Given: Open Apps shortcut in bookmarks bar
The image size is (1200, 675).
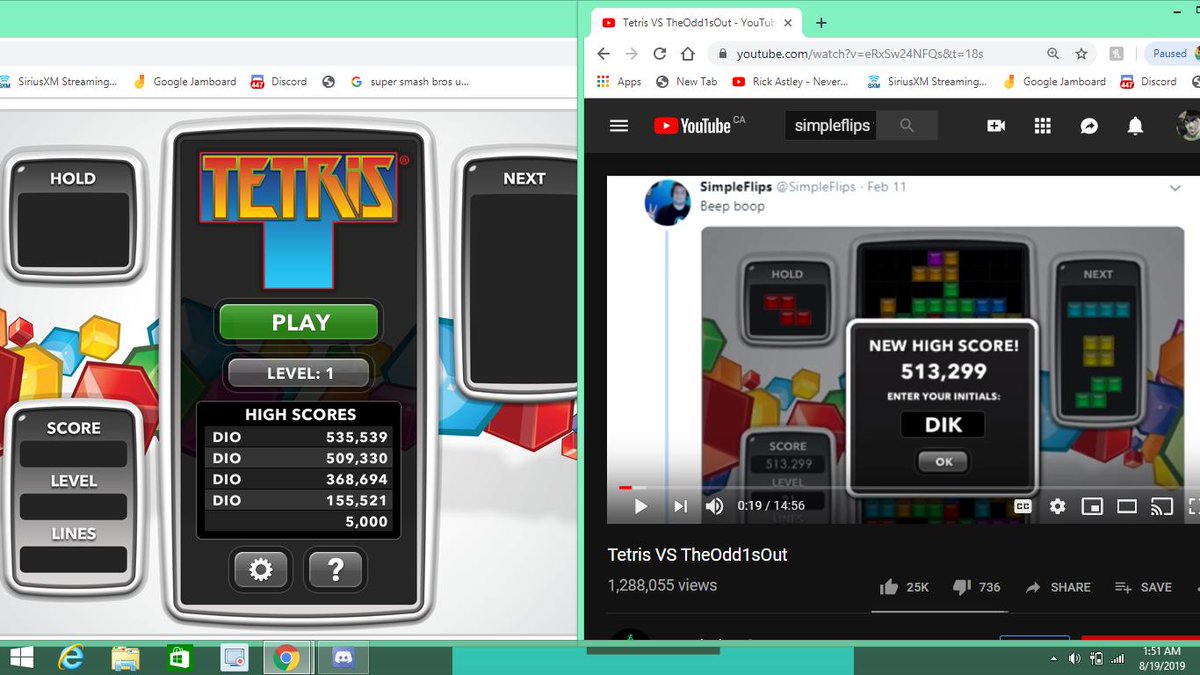Looking at the screenshot, I should click(619, 82).
